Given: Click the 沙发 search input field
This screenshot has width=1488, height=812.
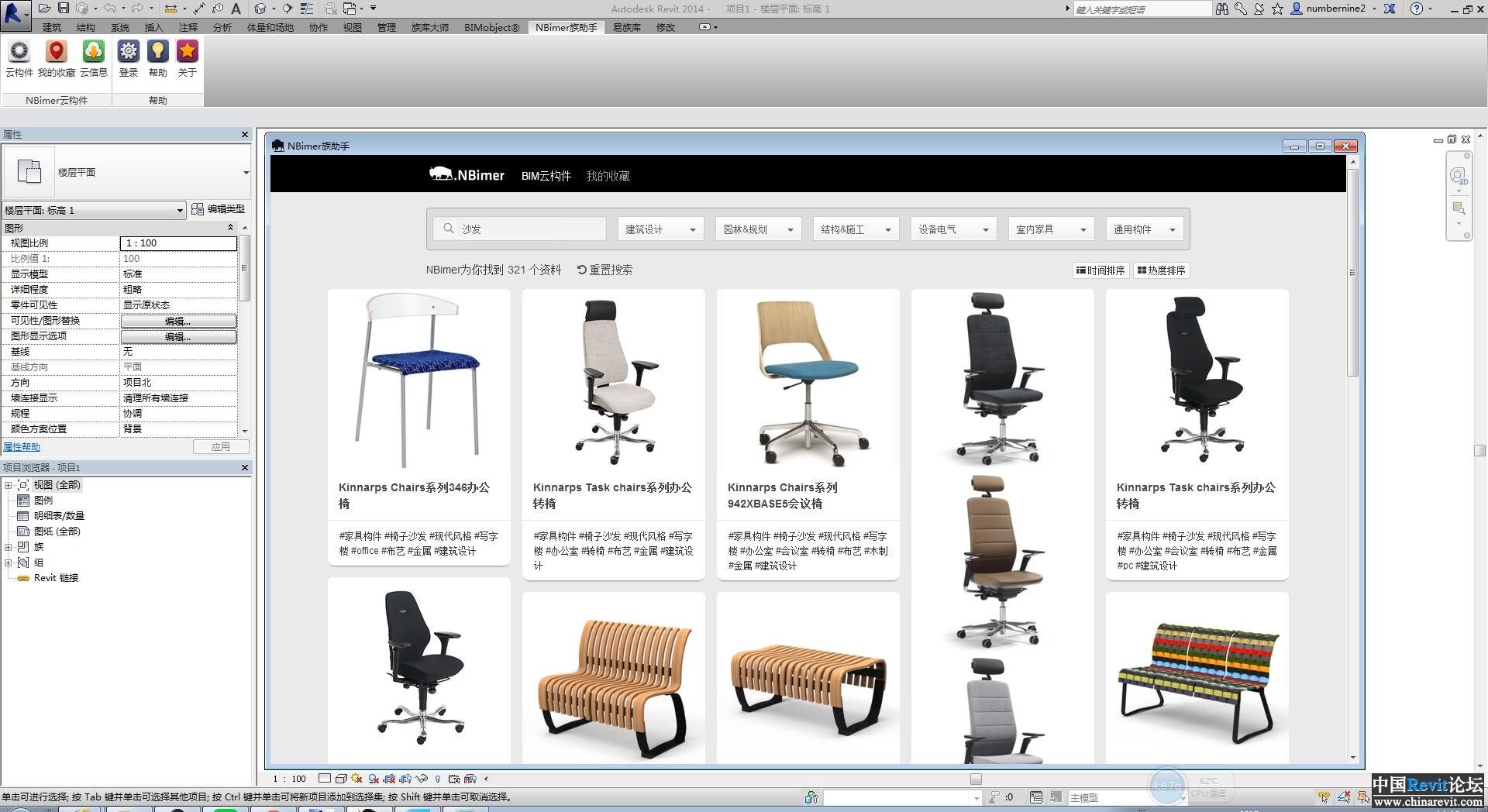Looking at the screenshot, I should click(x=520, y=229).
